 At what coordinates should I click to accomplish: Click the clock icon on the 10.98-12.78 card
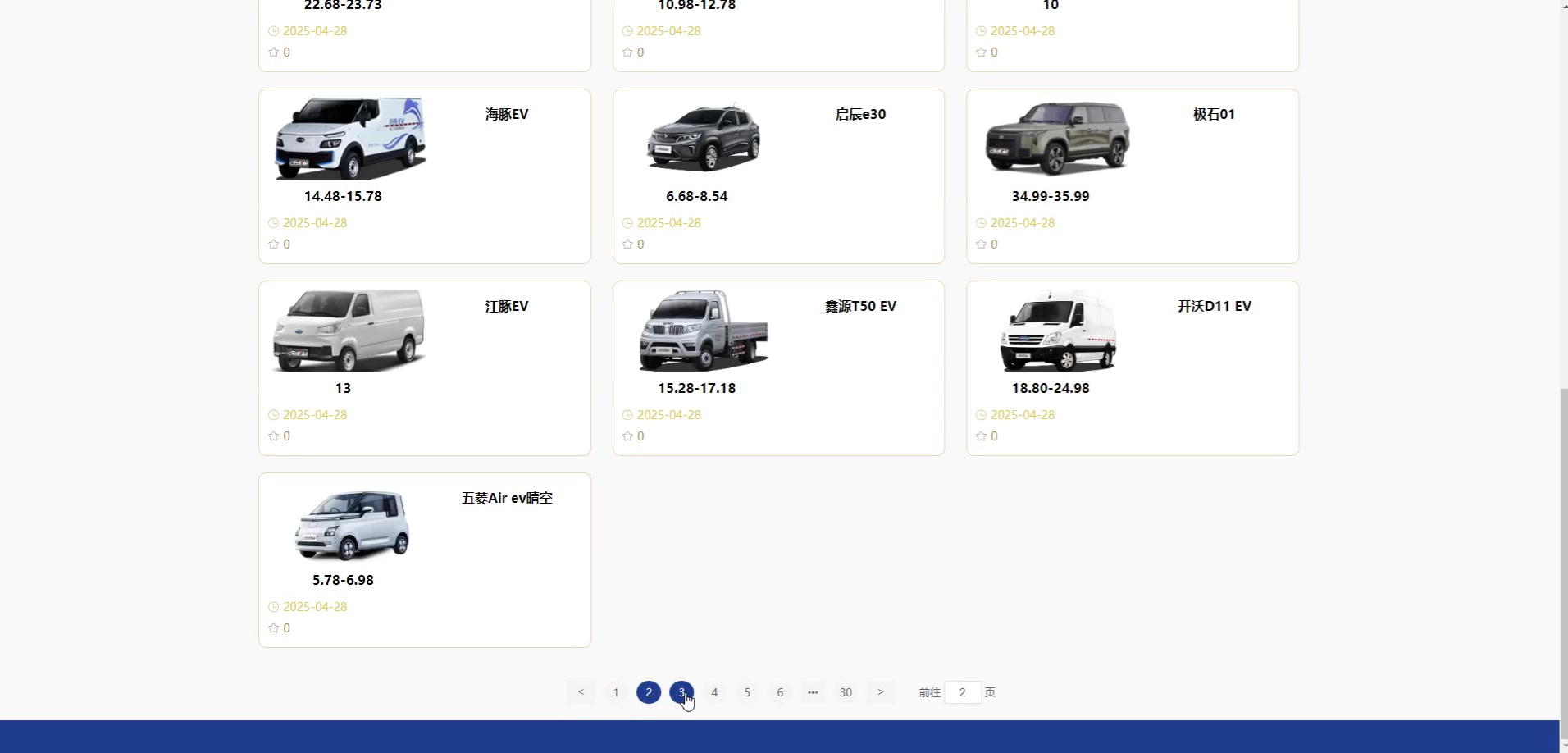[x=627, y=31]
